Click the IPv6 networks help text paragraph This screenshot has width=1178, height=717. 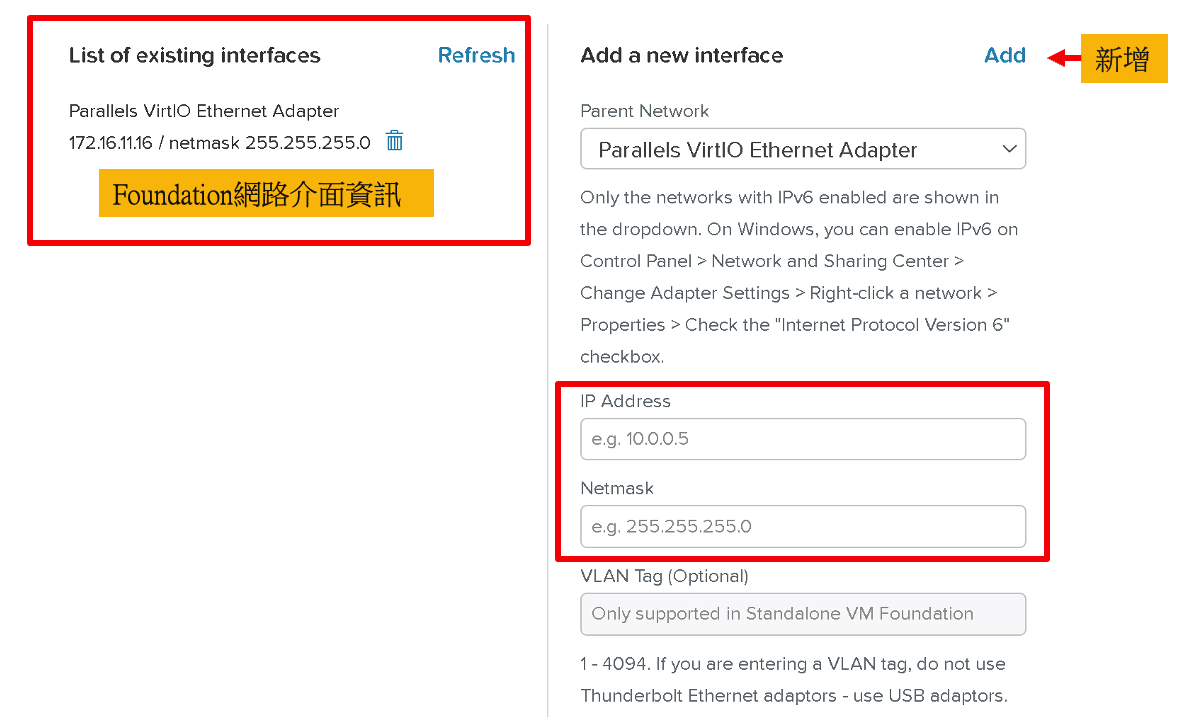tap(799, 277)
